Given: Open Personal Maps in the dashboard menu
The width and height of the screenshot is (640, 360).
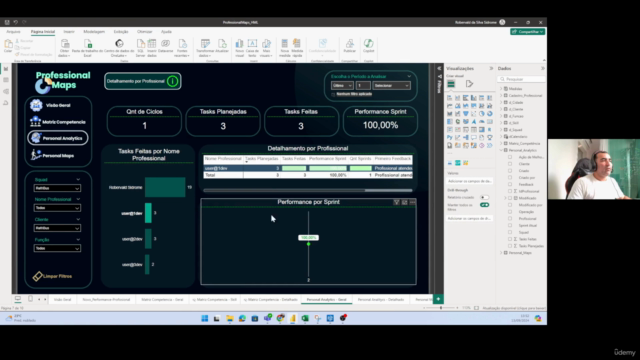Looking at the screenshot, I should point(52,156).
